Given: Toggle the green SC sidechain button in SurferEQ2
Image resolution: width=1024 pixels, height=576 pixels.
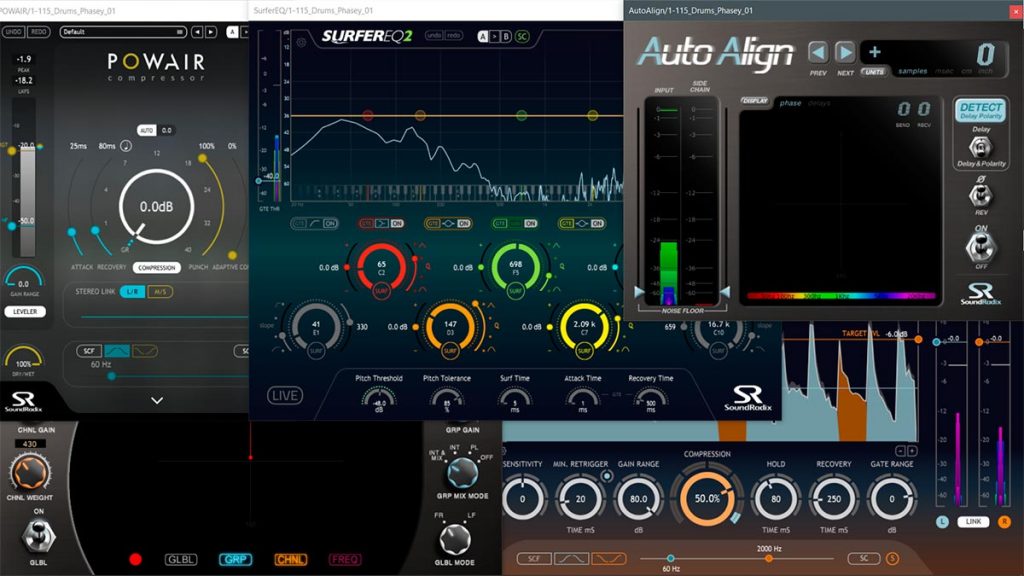Looking at the screenshot, I should [x=522, y=37].
